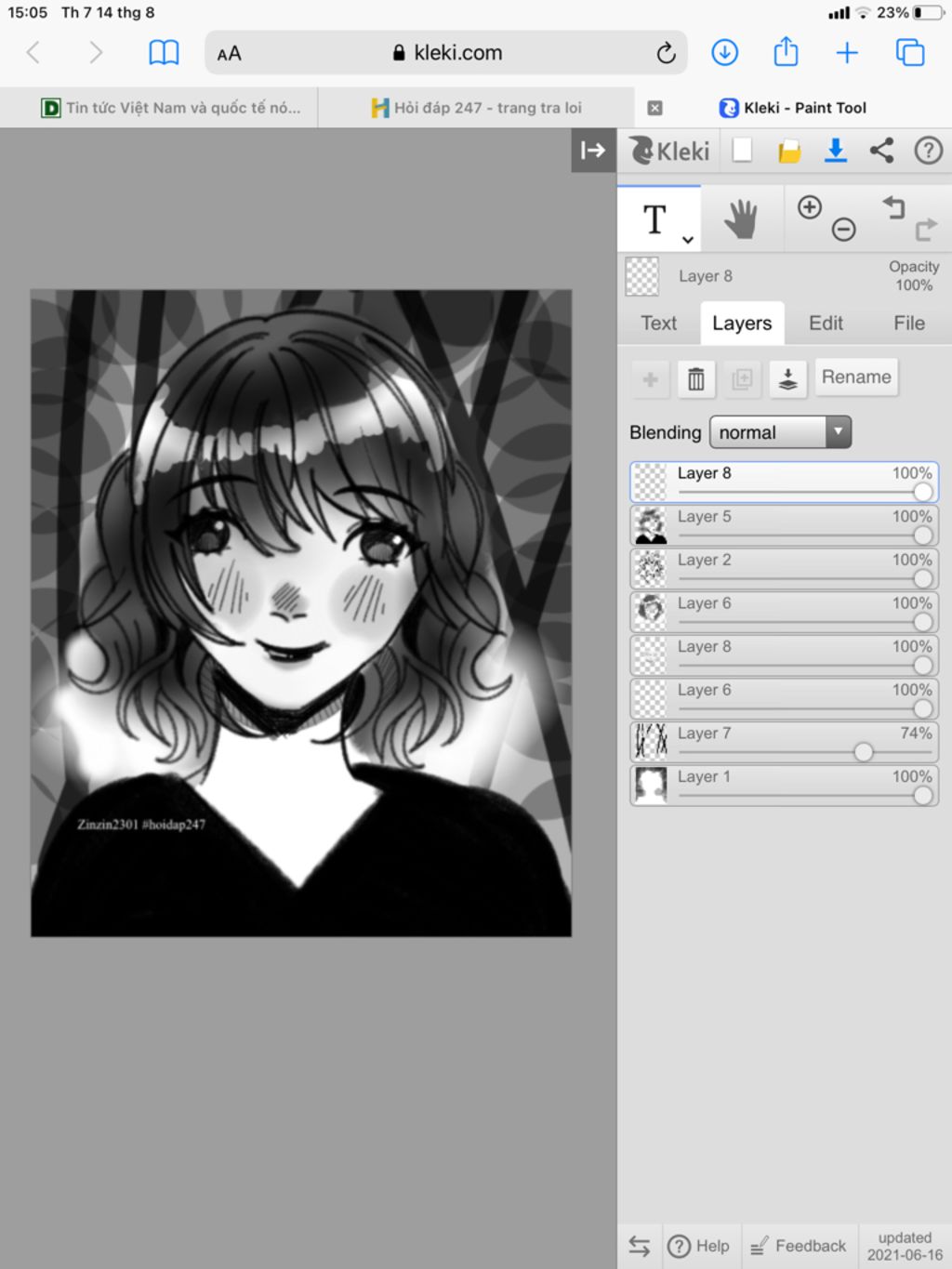
Task: Reload the kleki.com page
Action: [666, 53]
